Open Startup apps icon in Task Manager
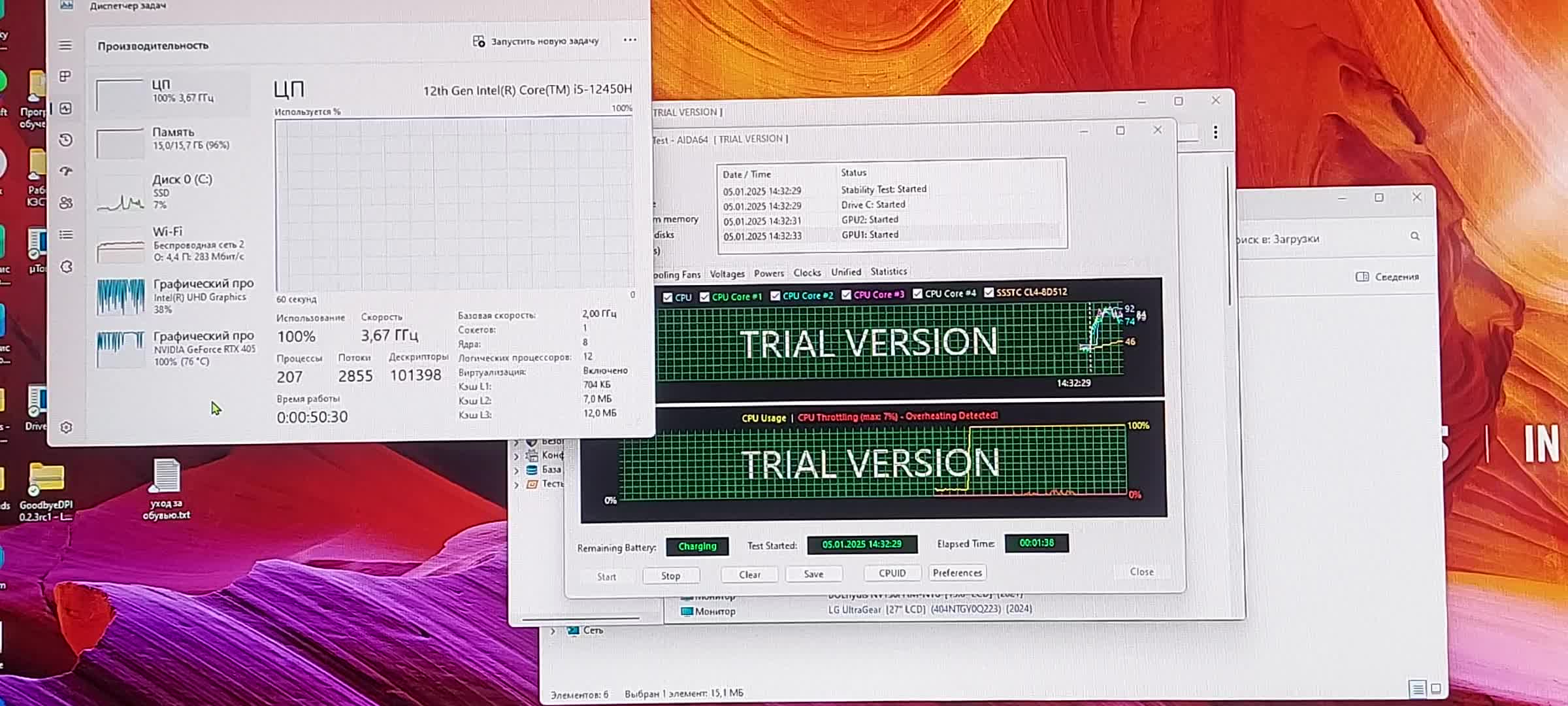Image resolution: width=1568 pixels, height=706 pixels. [x=66, y=171]
